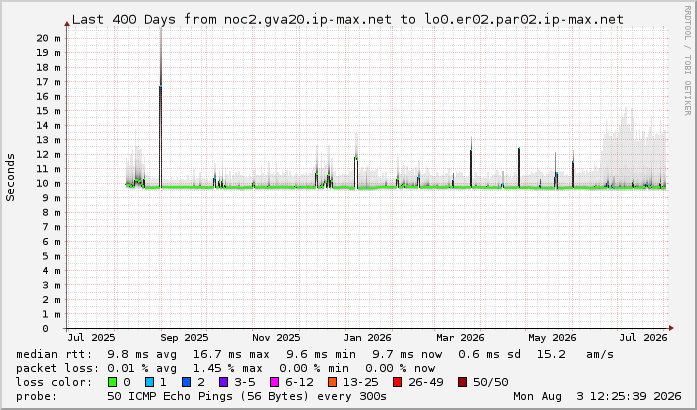Screen dimensions: 697x410
Task: Click the '1 m' y-axis tick label
Action: click(51, 314)
